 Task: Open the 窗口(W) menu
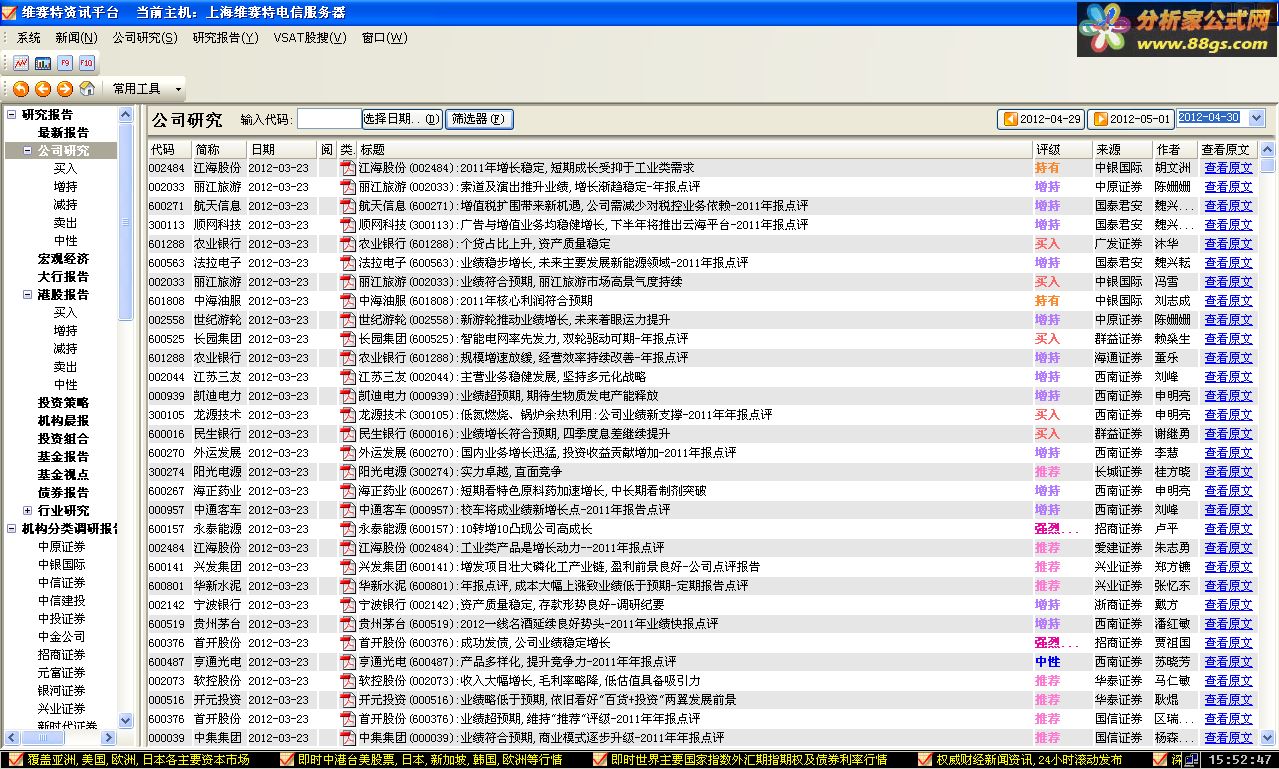(385, 38)
